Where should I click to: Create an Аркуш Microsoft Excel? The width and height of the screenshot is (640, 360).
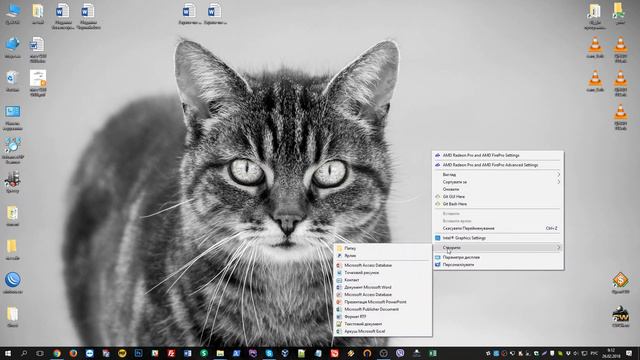tap(383, 331)
